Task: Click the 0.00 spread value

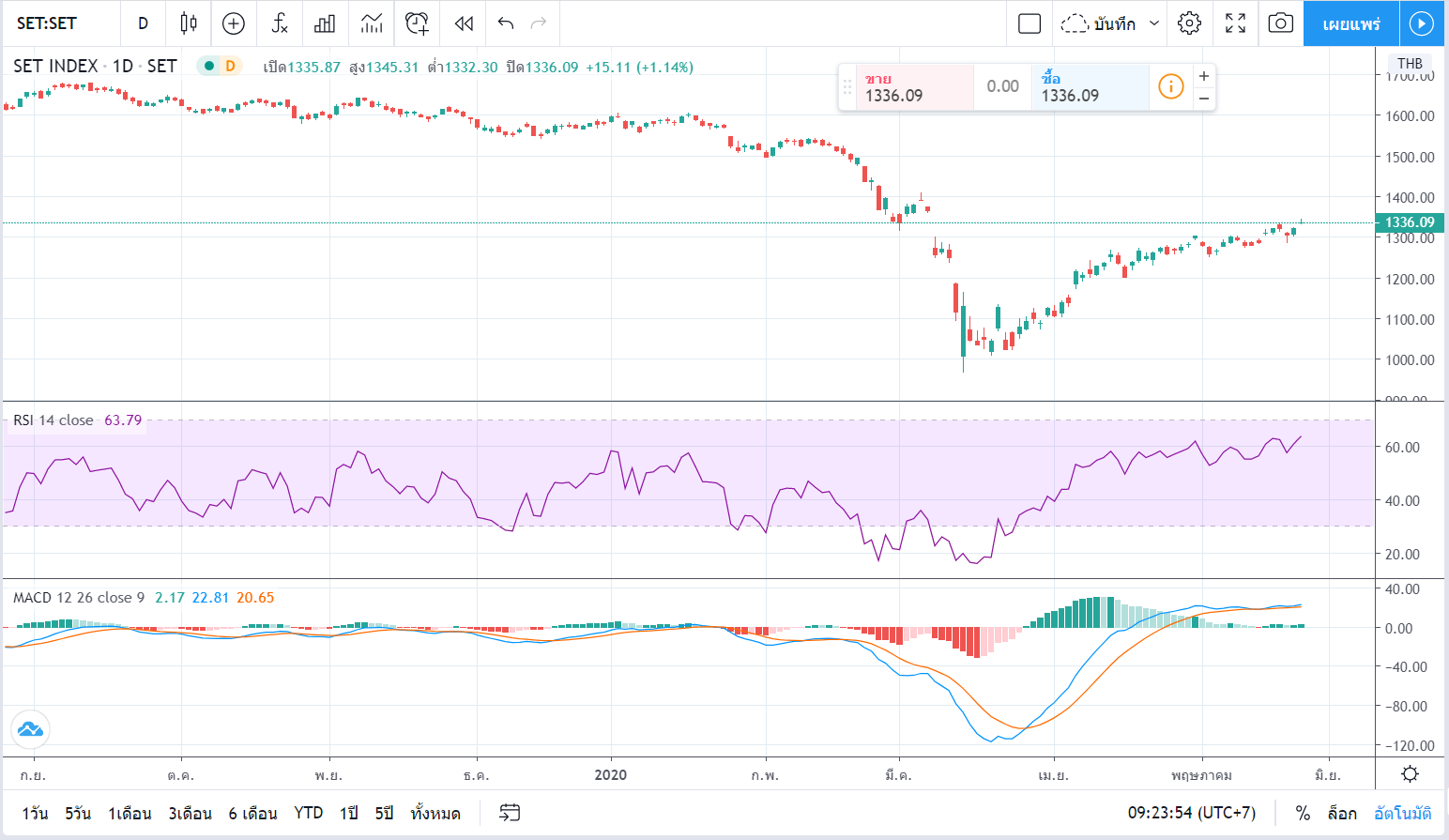Action: coord(1002,86)
